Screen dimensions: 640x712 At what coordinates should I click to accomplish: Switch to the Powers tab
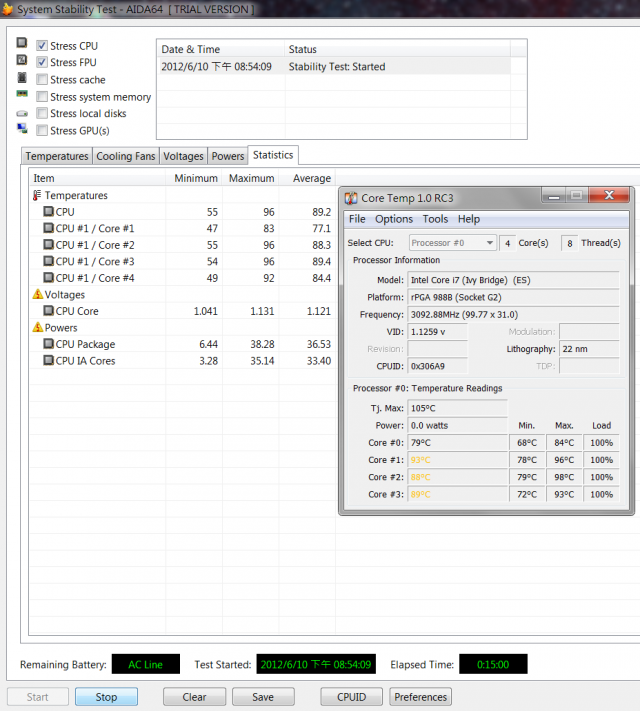228,156
